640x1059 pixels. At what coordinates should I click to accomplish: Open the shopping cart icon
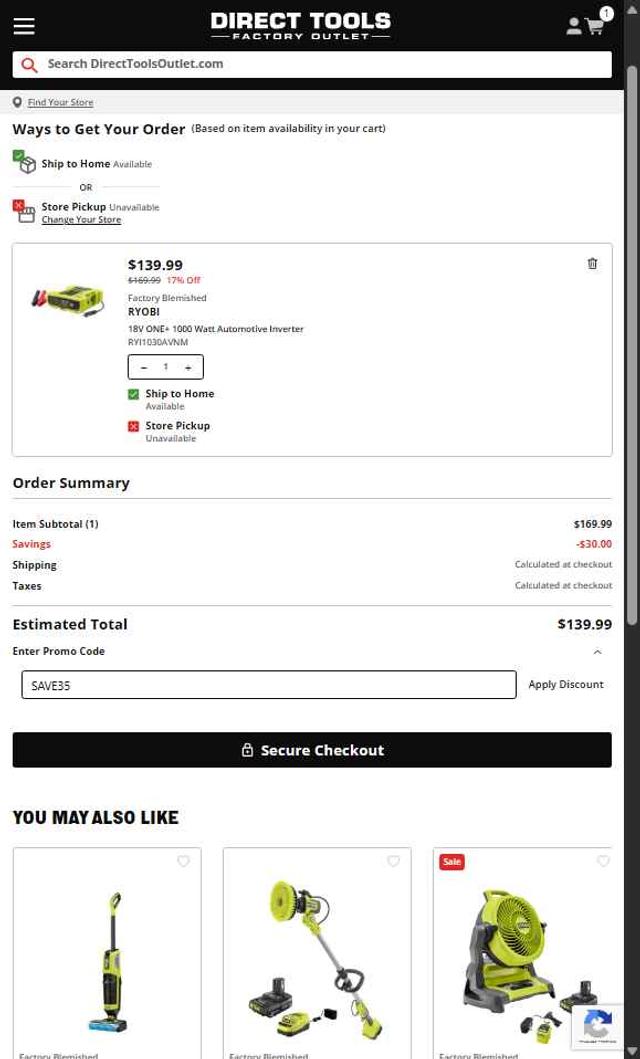[595, 27]
